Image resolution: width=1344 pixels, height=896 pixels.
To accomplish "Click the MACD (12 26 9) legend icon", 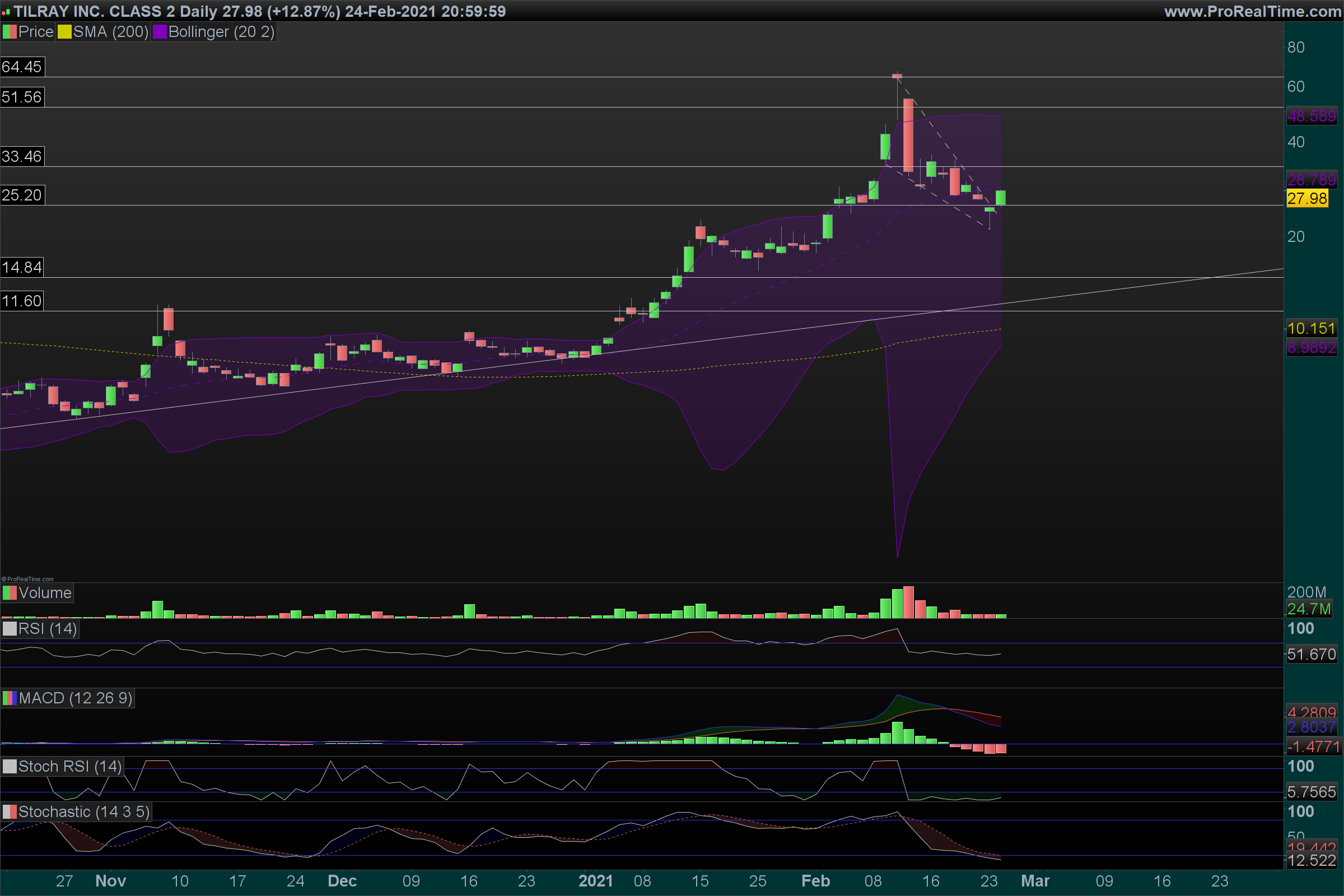I will click(10, 698).
